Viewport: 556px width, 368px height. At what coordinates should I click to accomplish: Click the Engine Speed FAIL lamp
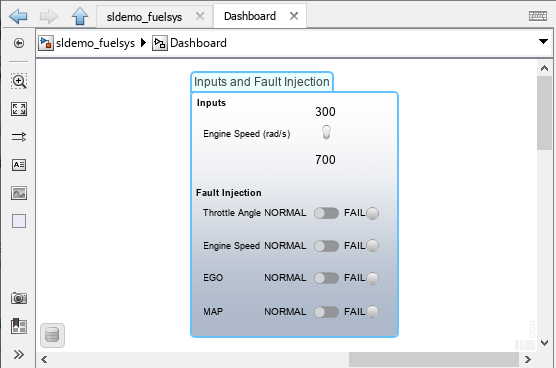pyautogui.click(x=372, y=245)
